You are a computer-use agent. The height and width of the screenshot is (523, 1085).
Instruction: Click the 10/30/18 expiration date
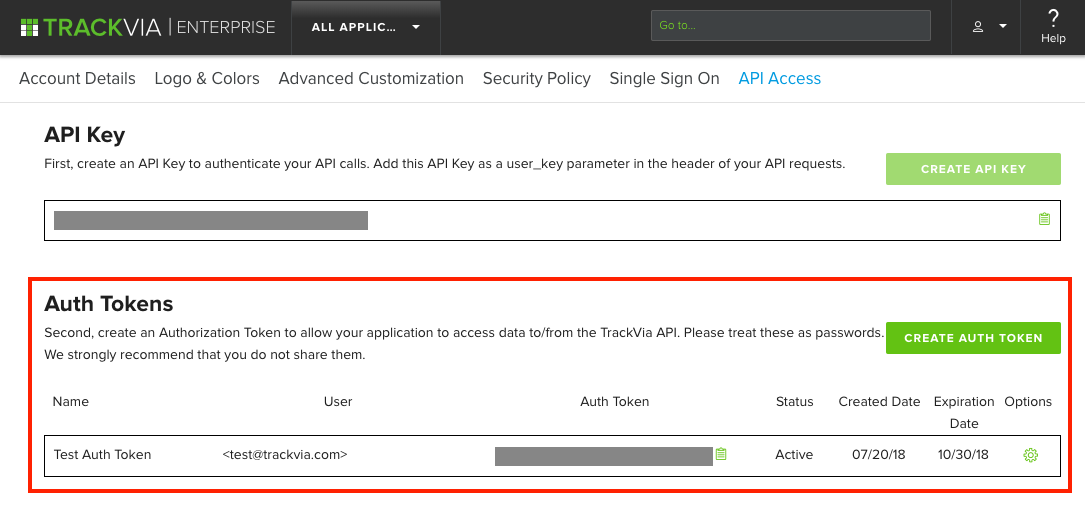pyautogui.click(x=963, y=455)
